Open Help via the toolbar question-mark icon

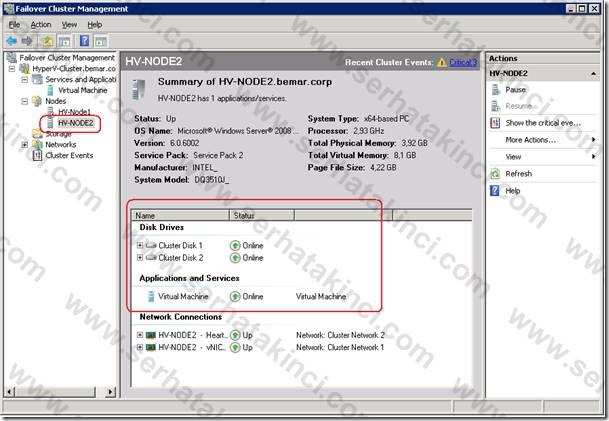coord(84,41)
